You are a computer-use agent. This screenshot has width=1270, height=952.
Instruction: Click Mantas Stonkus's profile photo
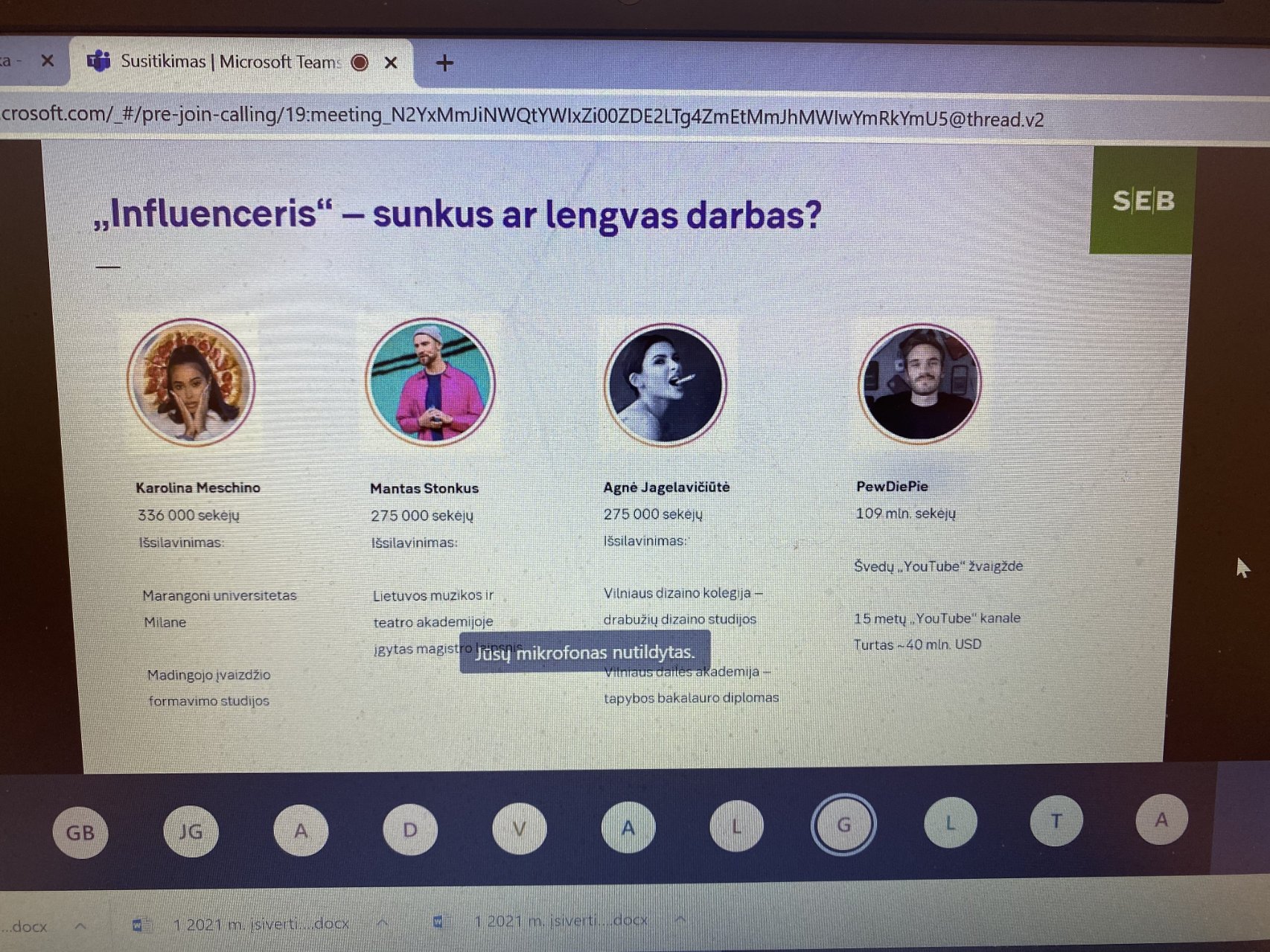click(430, 382)
